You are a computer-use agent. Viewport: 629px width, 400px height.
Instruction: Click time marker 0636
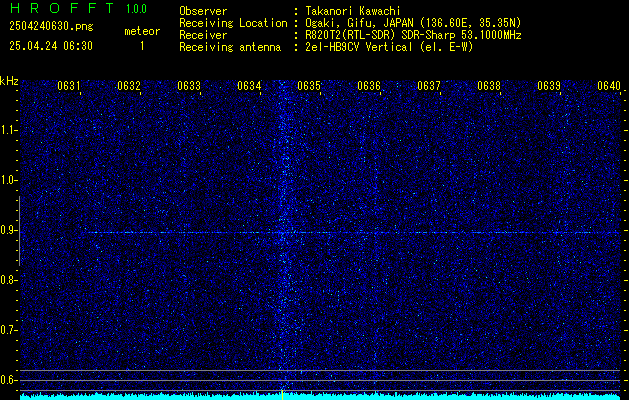click(x=369, y=86)
